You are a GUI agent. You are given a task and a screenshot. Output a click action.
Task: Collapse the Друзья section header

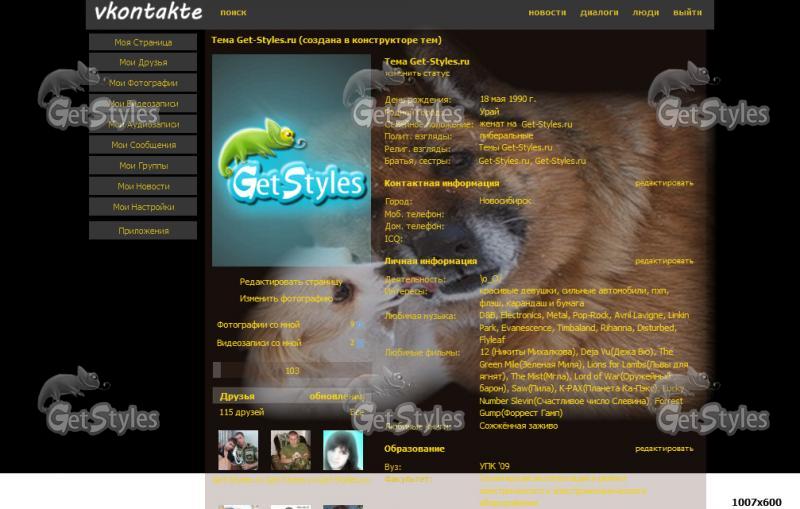[238, 396]
